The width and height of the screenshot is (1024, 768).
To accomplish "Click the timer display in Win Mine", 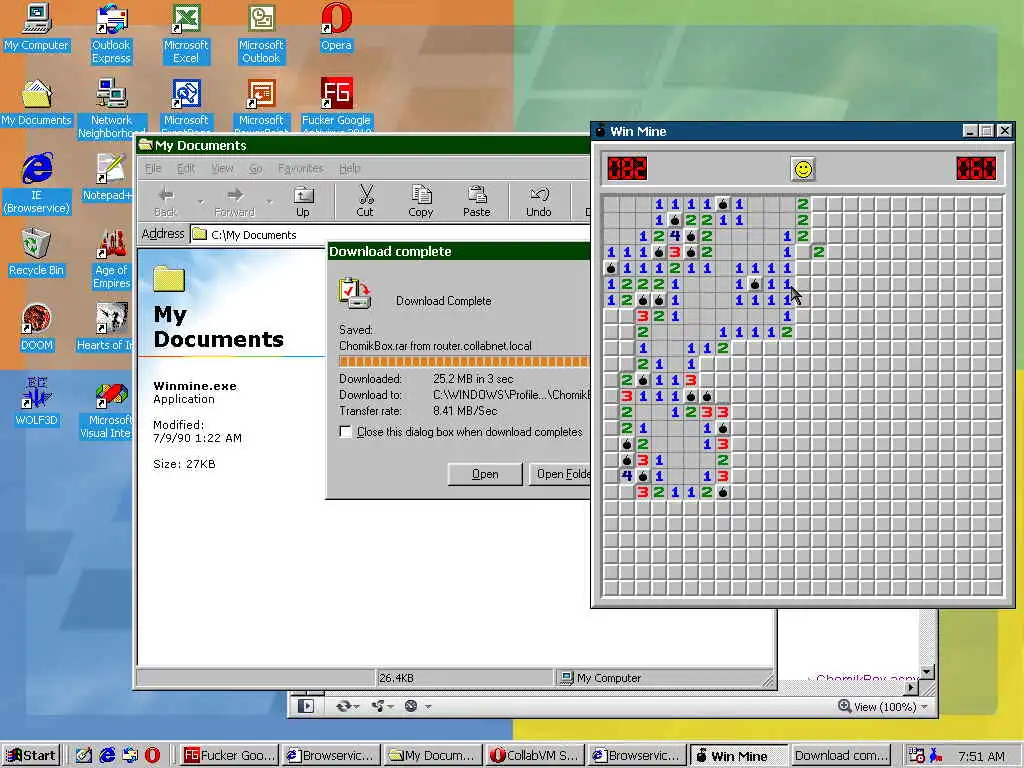I will coord(976,168).
